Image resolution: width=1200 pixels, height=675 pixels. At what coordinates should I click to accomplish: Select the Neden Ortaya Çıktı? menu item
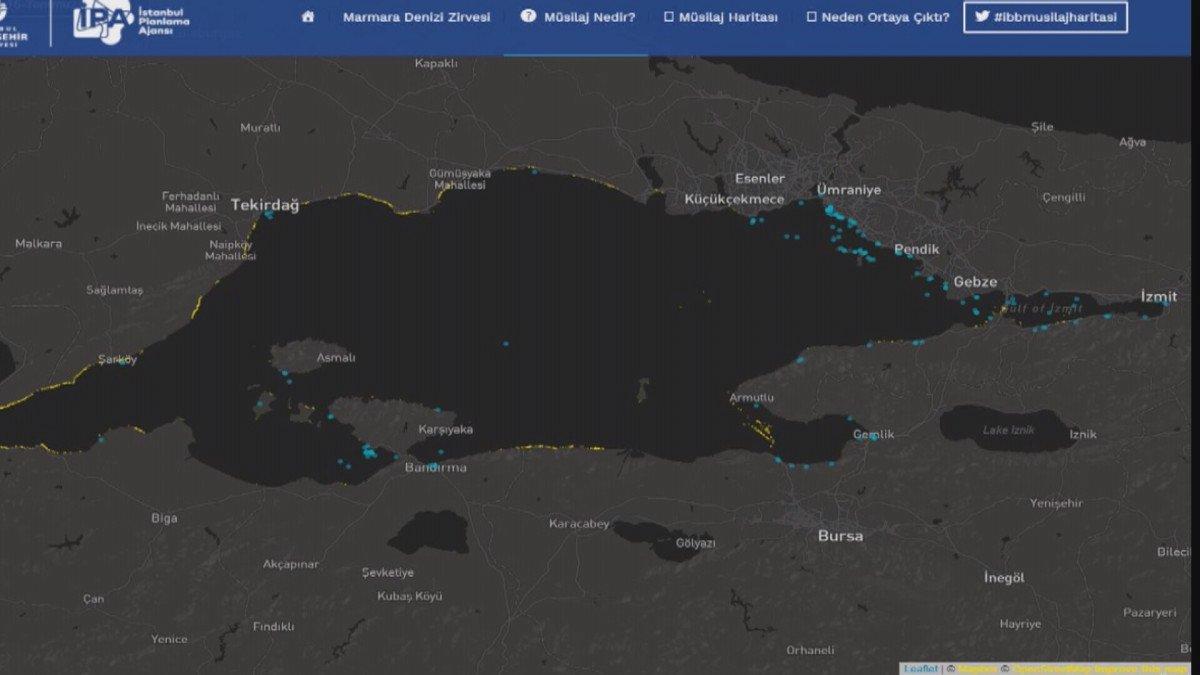coord(885,17)
